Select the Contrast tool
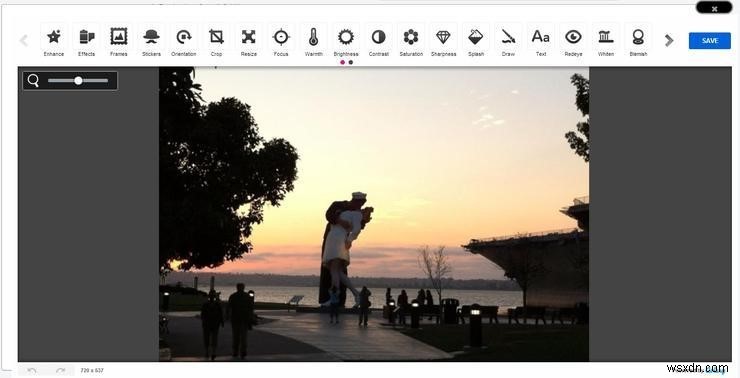This screenshot has height=378, width=740. point(378,41)
